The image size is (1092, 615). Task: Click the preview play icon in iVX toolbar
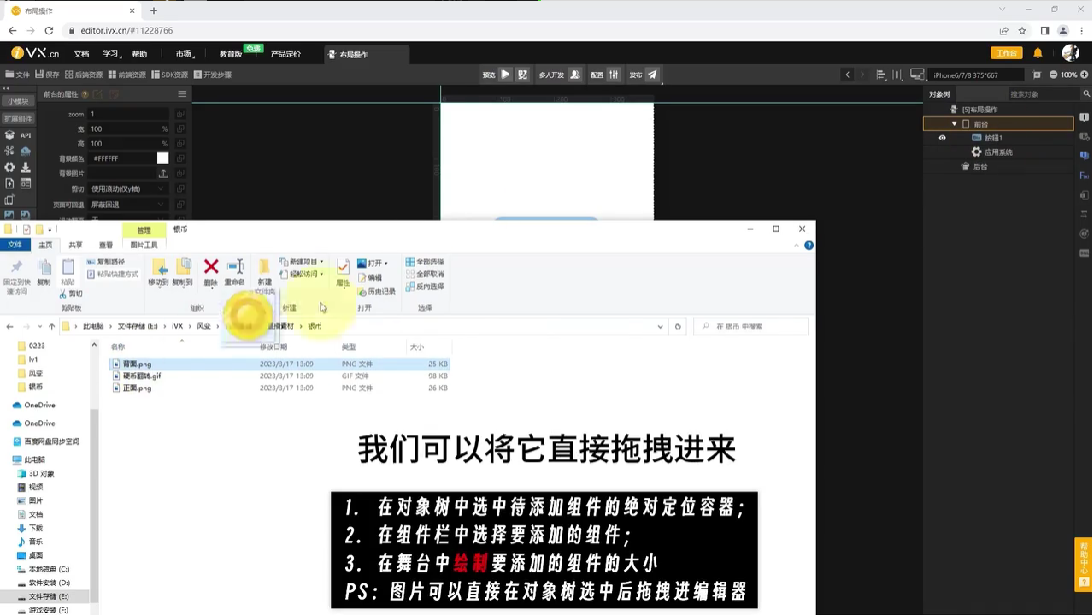[506, 75]
